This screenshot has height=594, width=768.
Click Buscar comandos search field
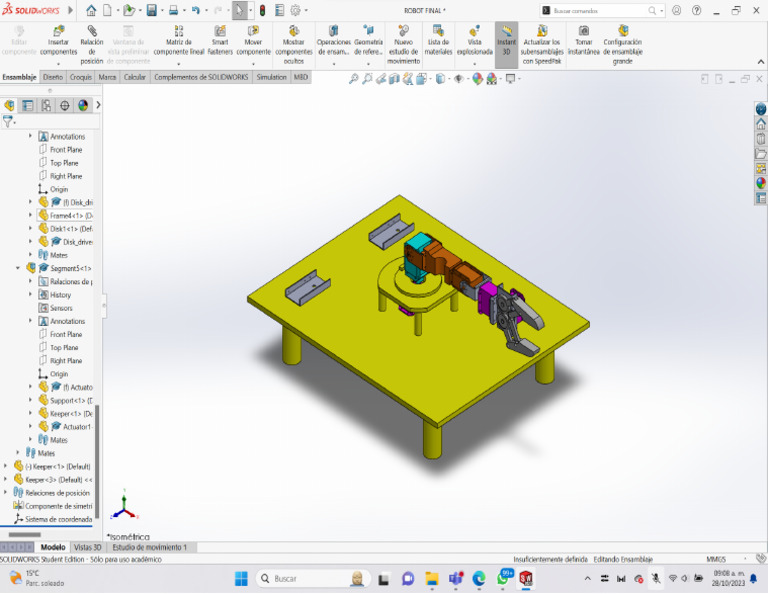coord(600,10)
